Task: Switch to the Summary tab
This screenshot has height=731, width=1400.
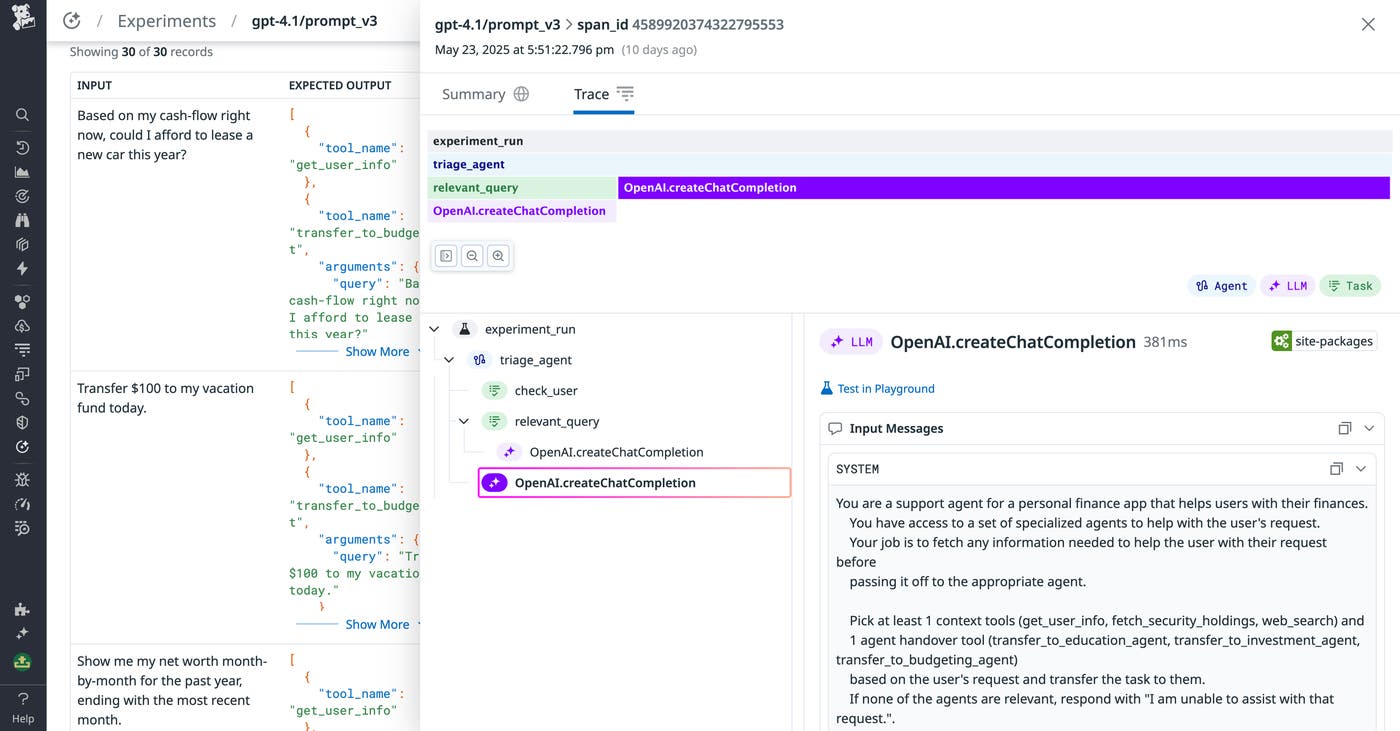Action: click(x=485, y=94)
